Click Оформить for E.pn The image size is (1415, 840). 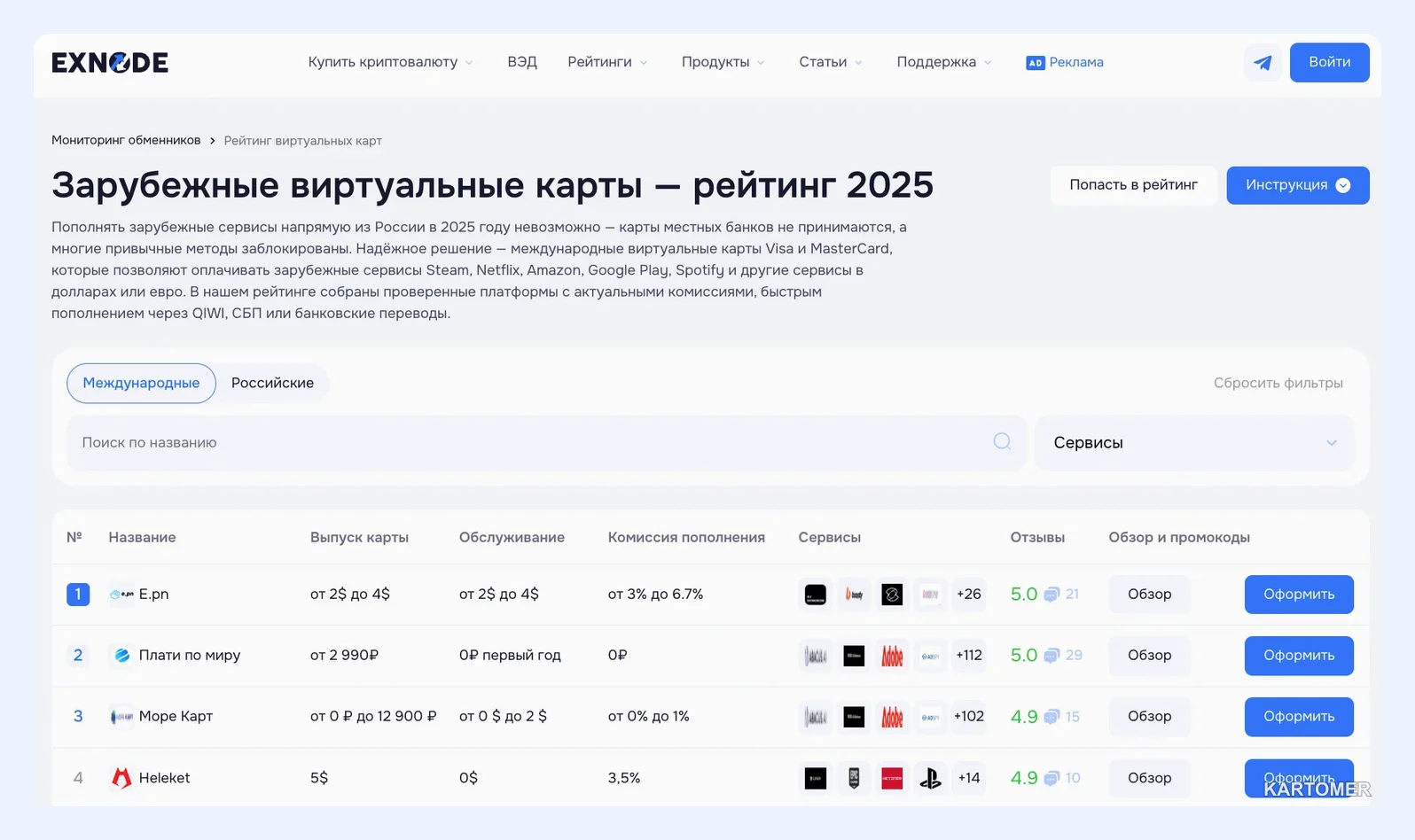tap(1299, 595)
